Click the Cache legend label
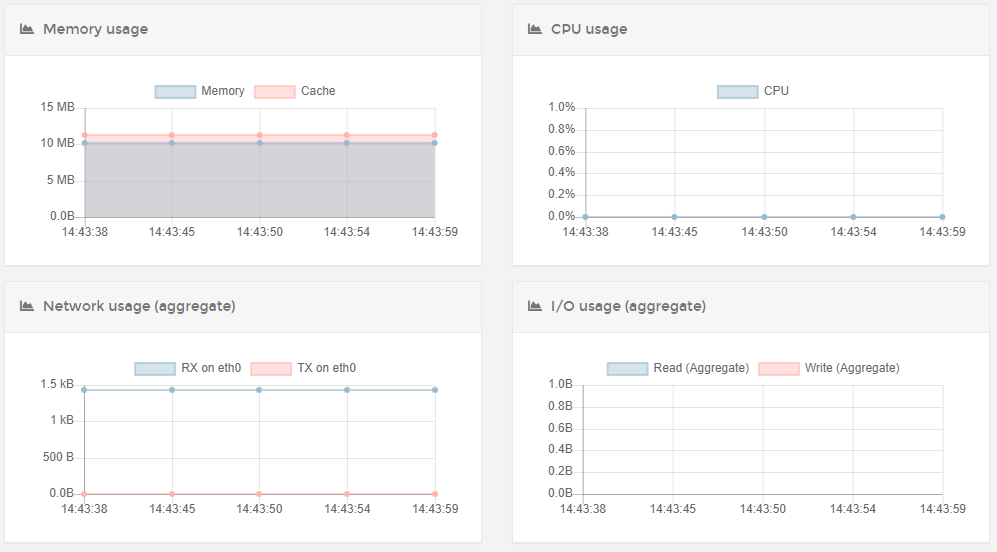Viewport: 997px width, 552px height. pos(318,91)
